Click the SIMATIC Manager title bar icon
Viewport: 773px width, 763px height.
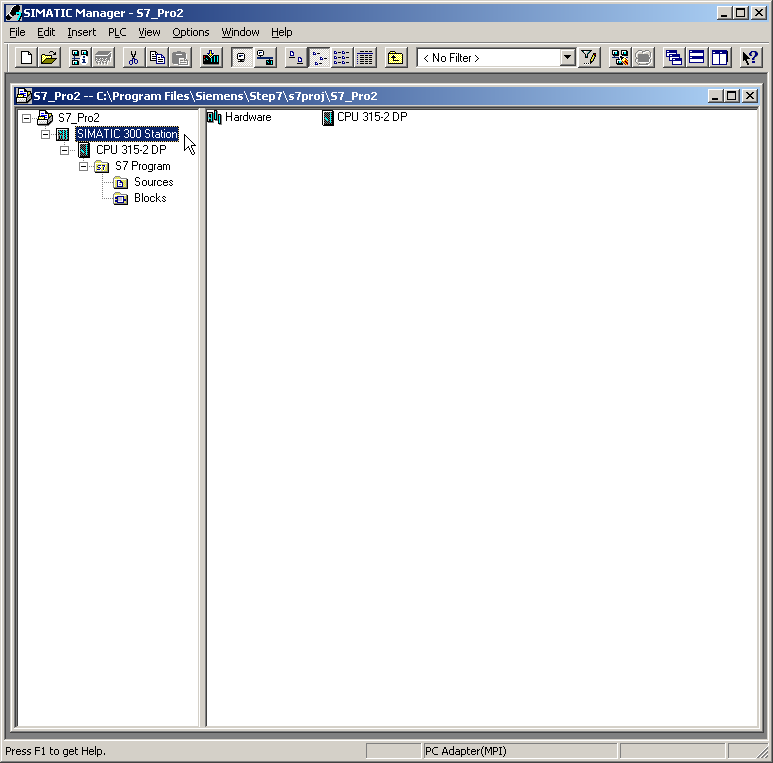pos(13,13)
